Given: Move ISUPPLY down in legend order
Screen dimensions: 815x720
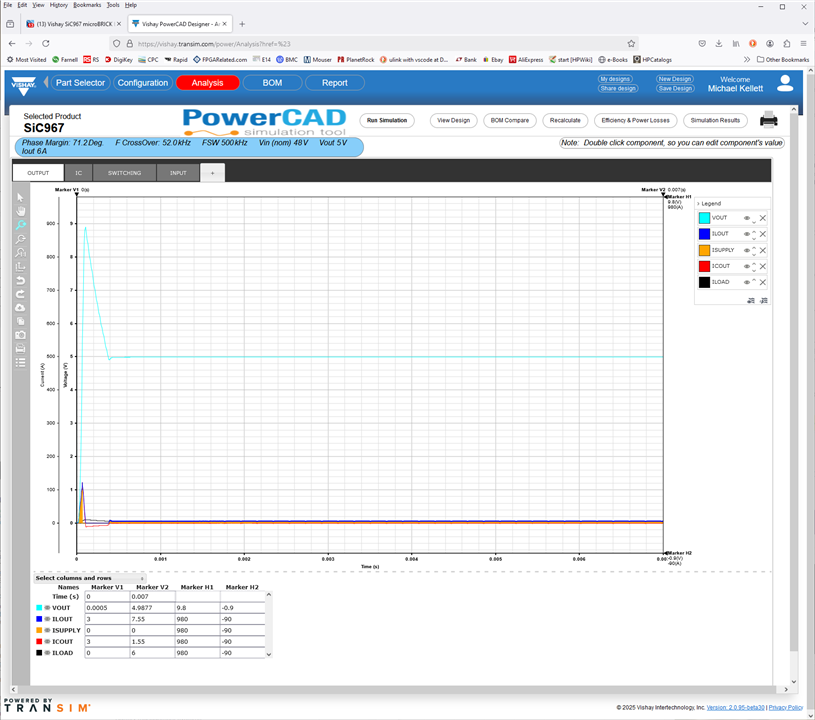Looking at the screenshot, I should tap(754, 254).
